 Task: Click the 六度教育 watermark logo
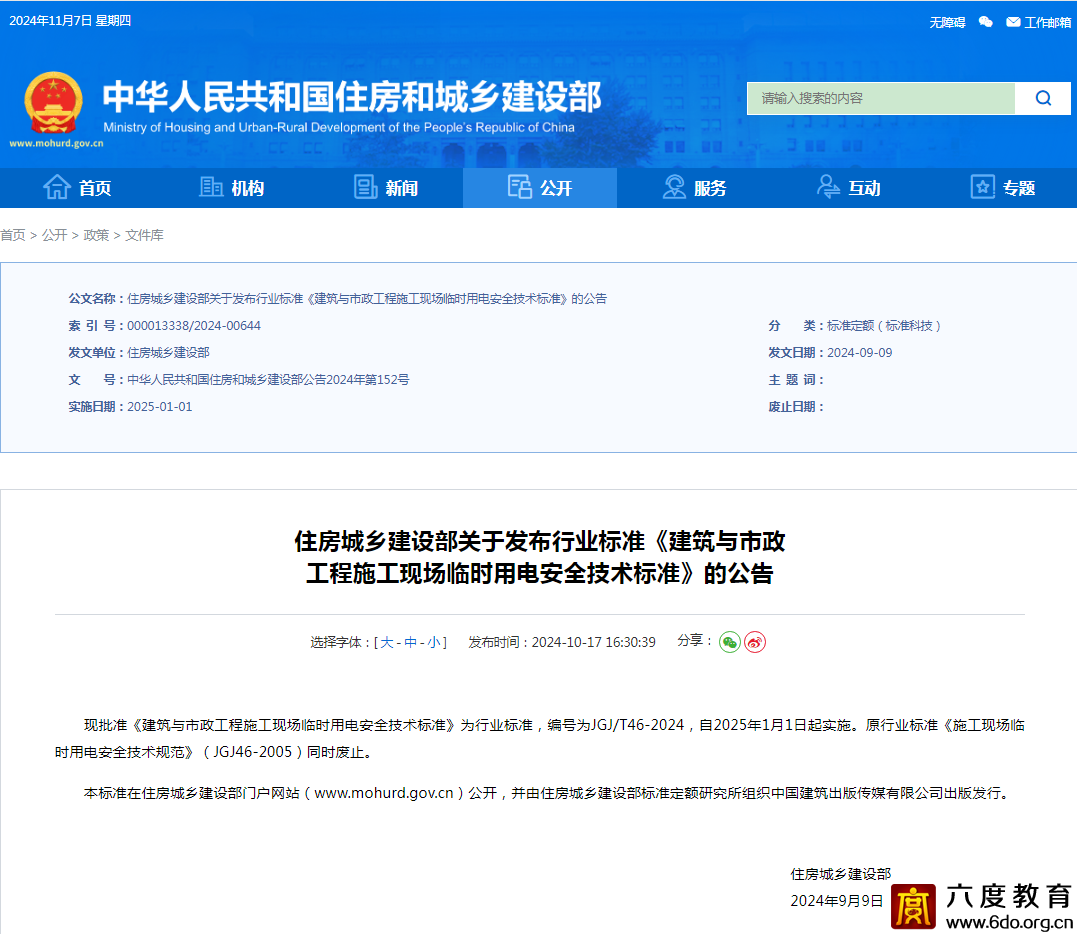coord(913,906)
